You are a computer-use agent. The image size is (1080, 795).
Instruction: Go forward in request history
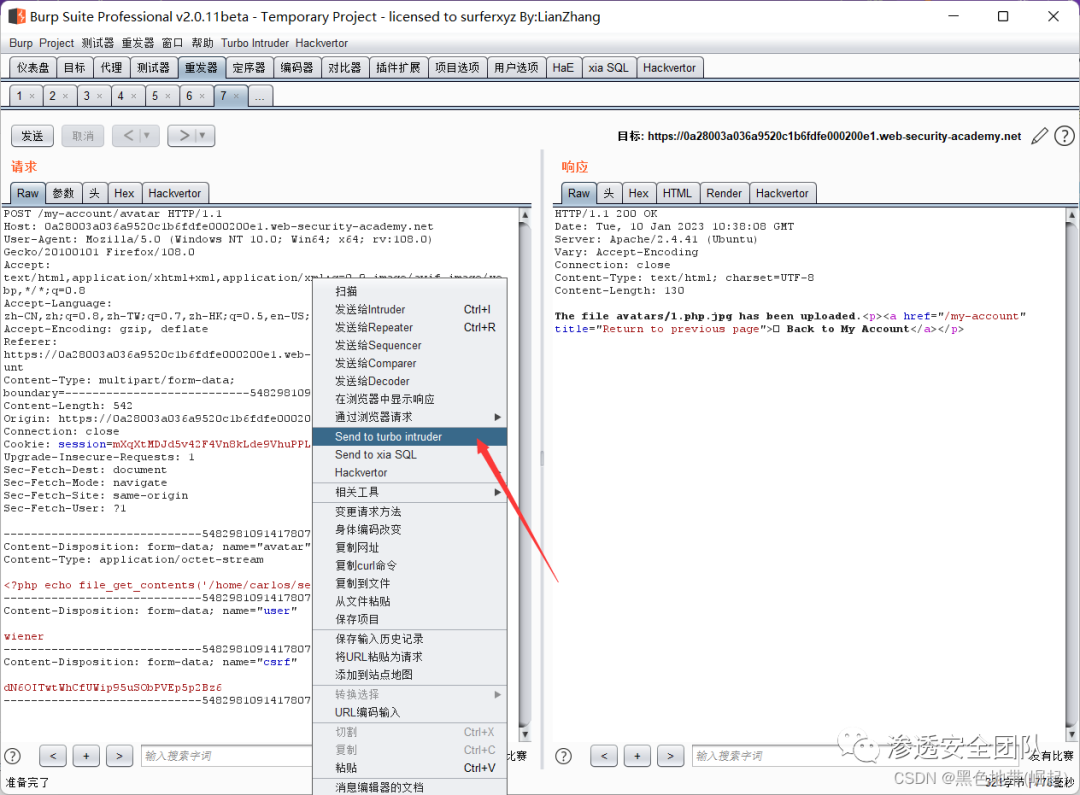click(x=184, y=136)
